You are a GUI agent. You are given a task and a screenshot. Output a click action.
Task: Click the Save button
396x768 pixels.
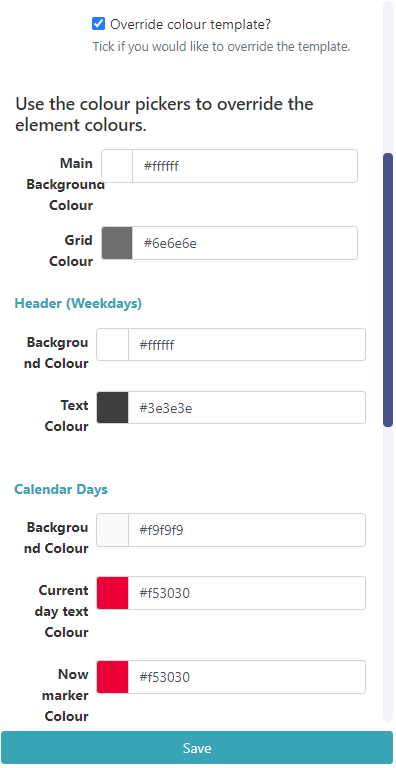click(x=197, y=748)
